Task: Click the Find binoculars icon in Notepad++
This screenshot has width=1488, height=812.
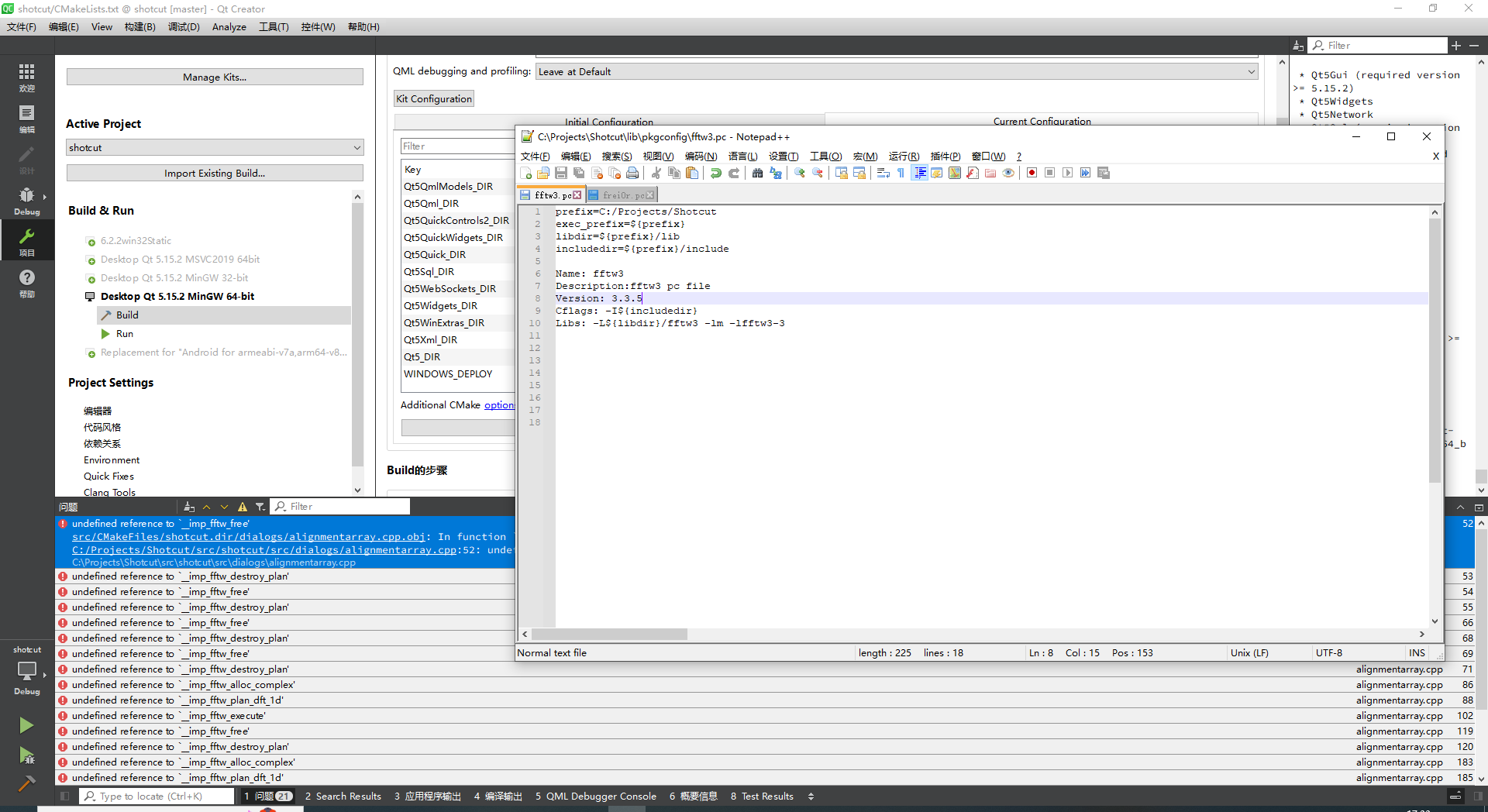Action: (757, 173)
